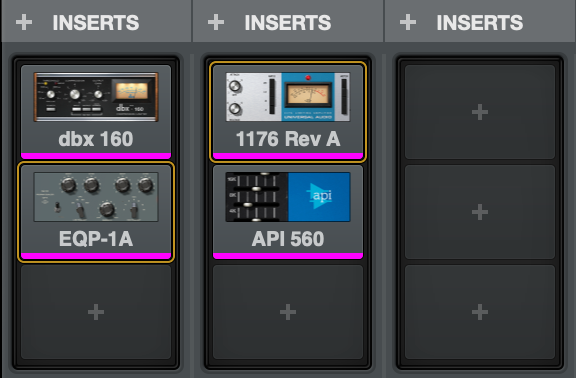Add a plugin in the middle empty right-column slot
576x378 pixels.
pyautogui.click(x=480, y=212)
